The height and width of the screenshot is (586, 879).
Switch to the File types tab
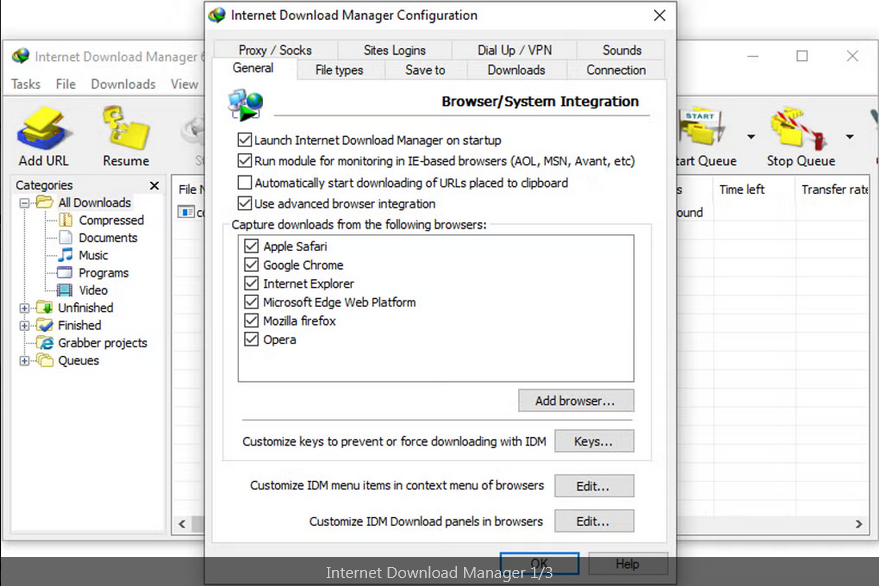(x=339, y=70)
